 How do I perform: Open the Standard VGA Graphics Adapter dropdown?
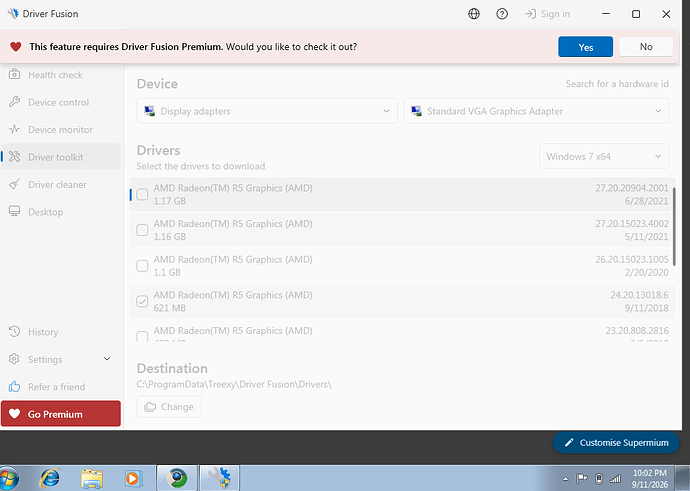coord(536,111)
